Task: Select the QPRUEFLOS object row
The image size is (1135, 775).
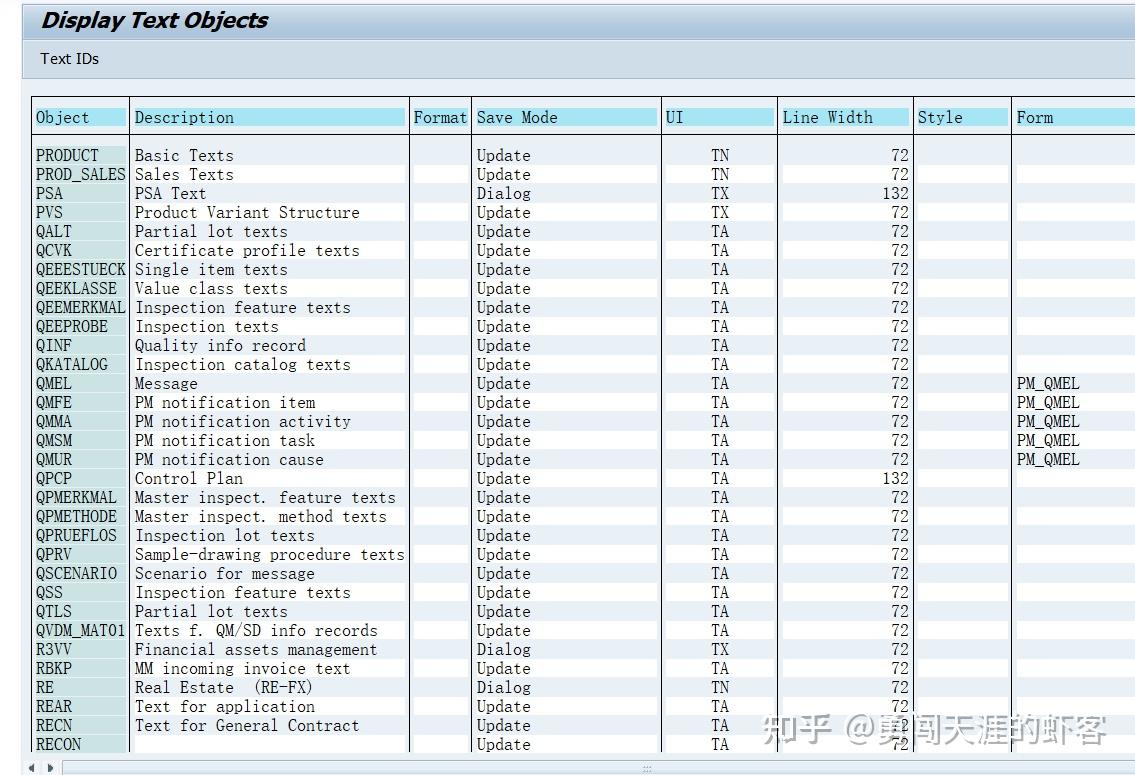Action: coord(80,535)
